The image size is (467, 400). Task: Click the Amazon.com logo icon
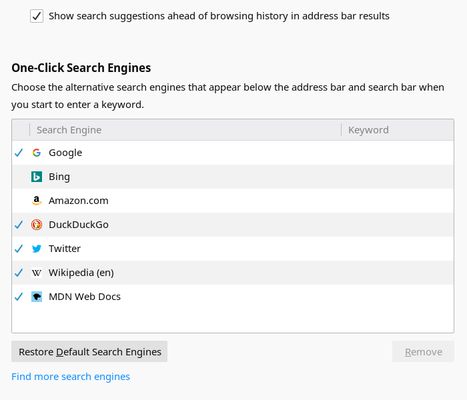[x=36, y=201]
